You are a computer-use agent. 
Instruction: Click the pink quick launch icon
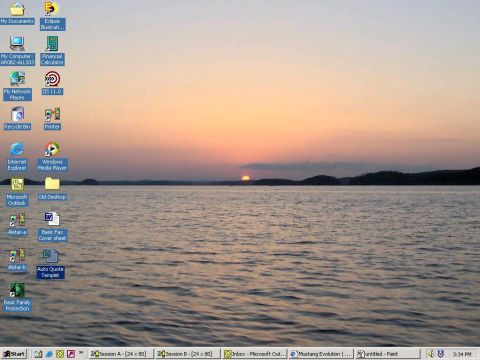71,354
